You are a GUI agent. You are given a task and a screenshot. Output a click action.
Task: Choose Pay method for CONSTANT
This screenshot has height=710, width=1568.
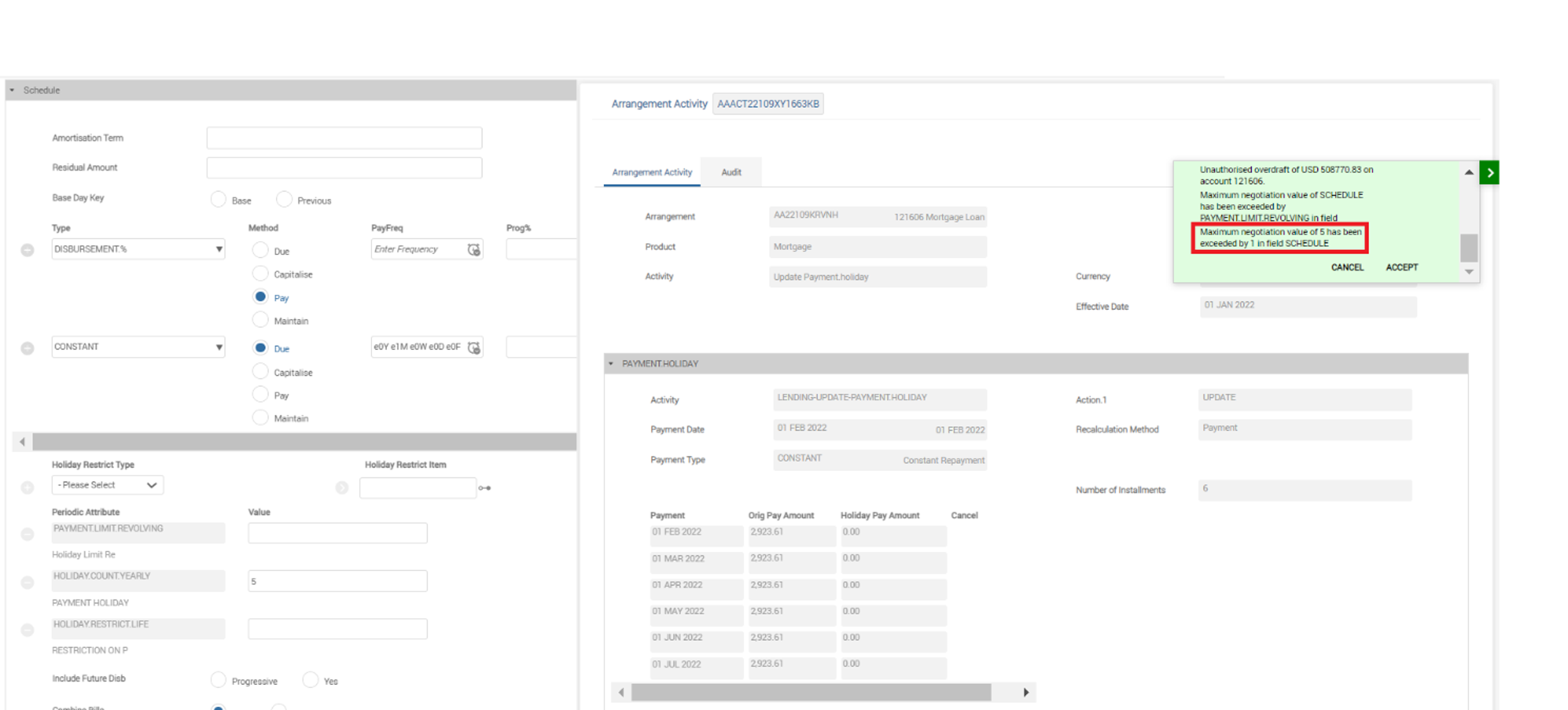point(260,394)
